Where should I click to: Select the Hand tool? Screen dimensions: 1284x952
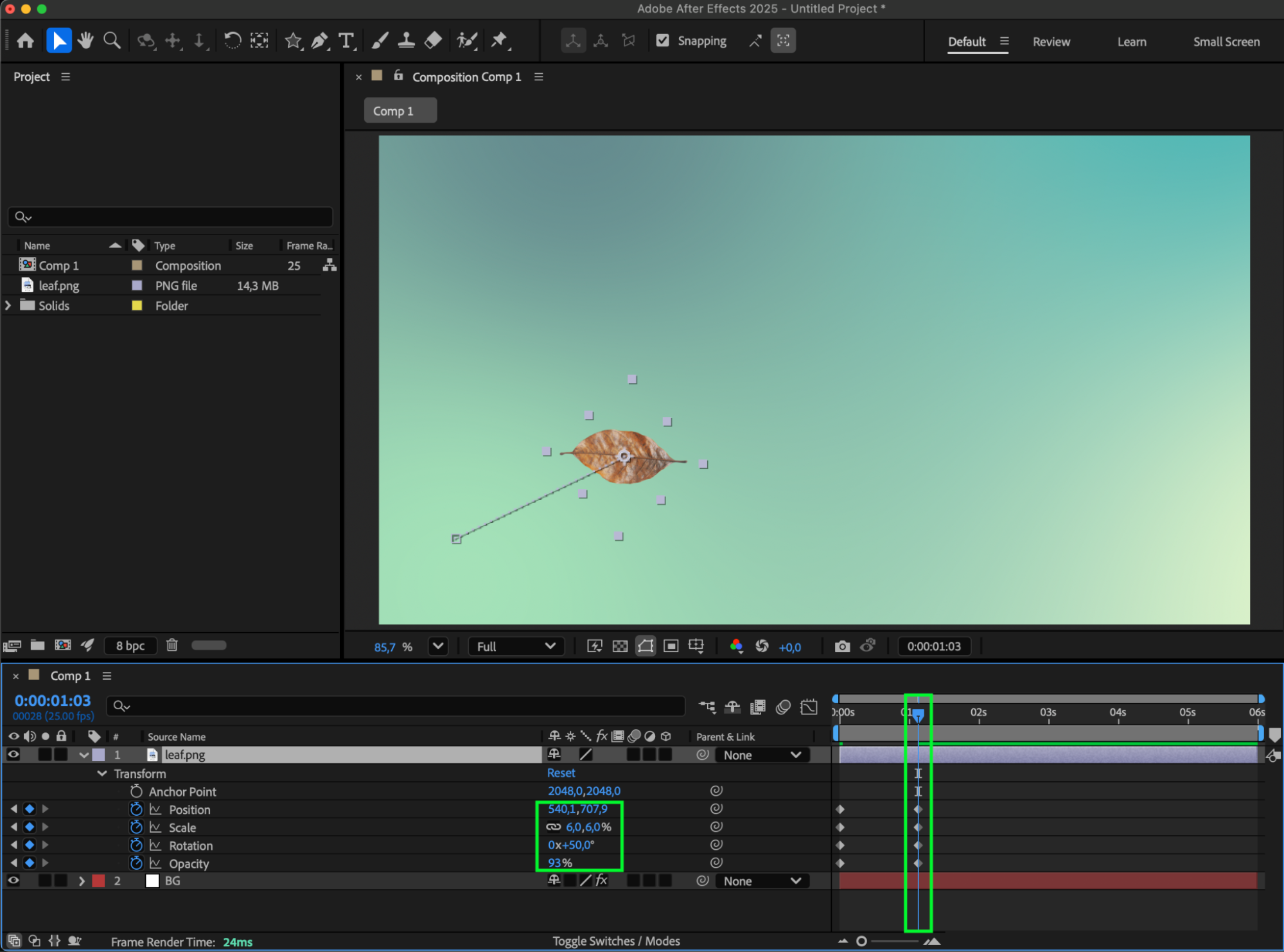tap(85, 41)
